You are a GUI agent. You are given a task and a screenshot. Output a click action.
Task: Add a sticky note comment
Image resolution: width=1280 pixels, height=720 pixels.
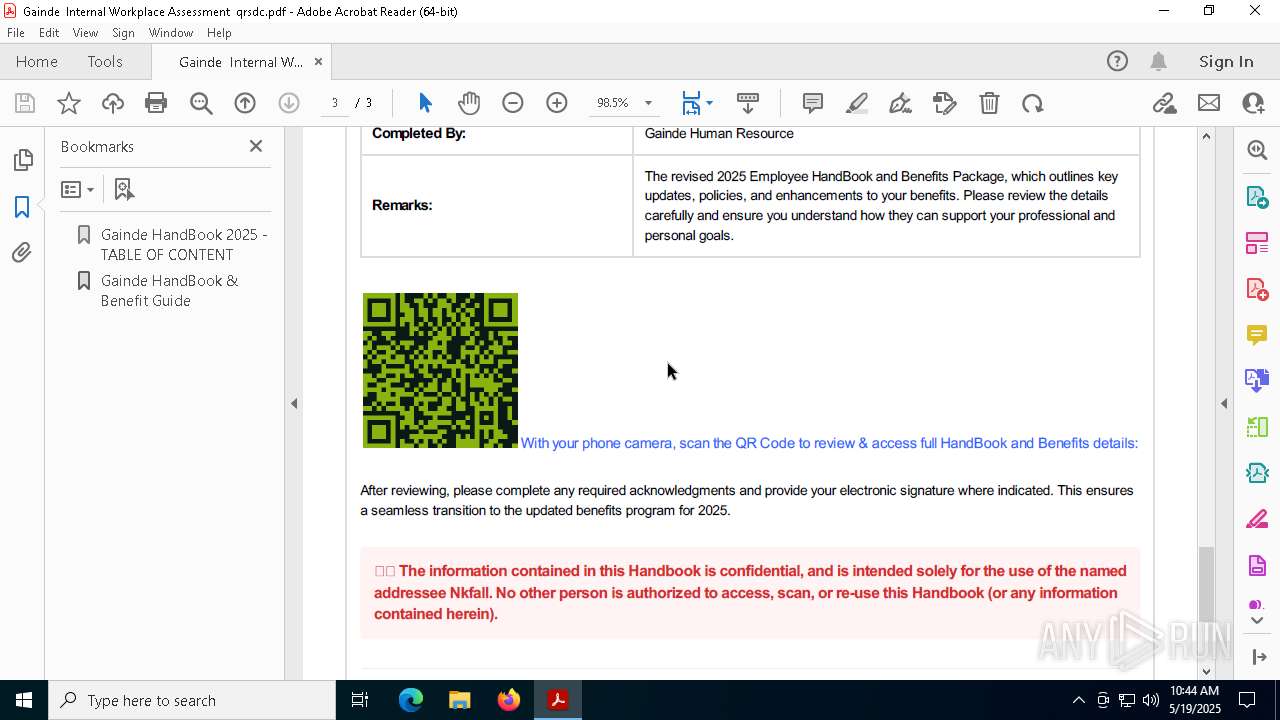[x=813, y=103]
